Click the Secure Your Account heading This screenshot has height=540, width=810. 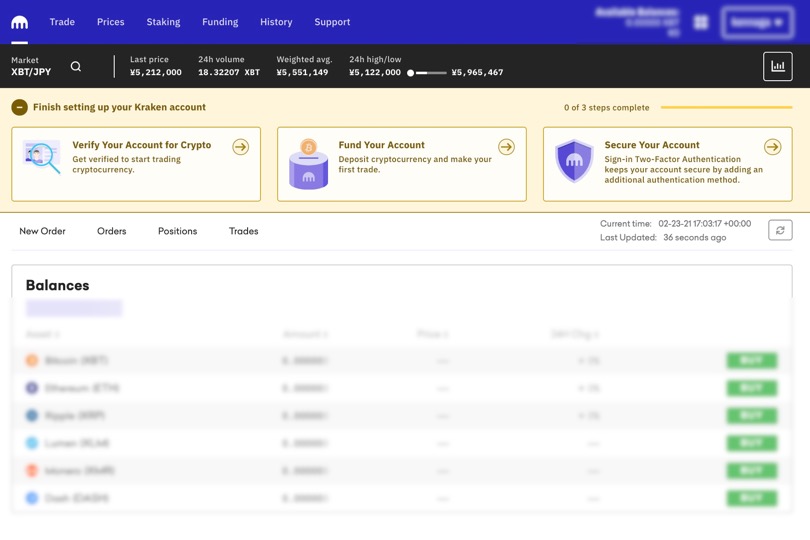[x=652, y=145]
